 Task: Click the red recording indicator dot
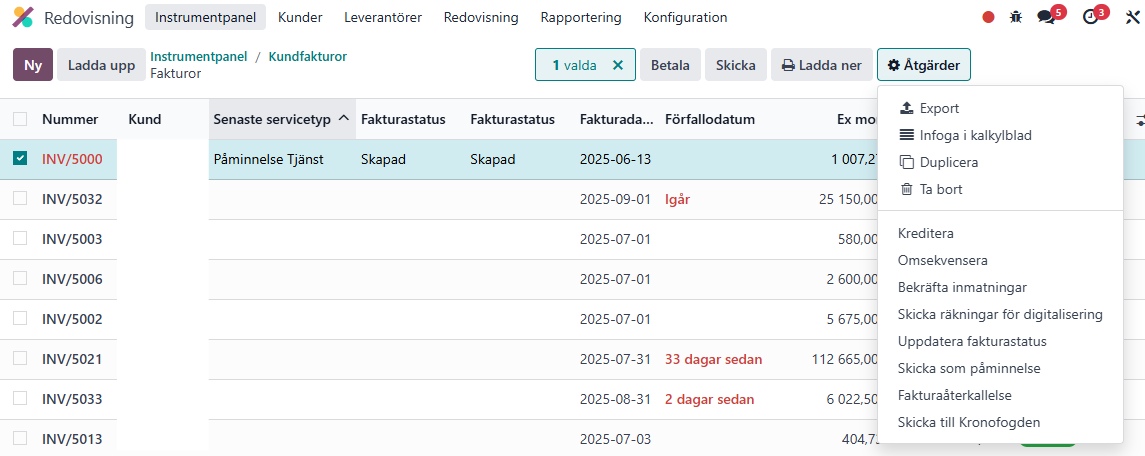click(x=988, y=17)
